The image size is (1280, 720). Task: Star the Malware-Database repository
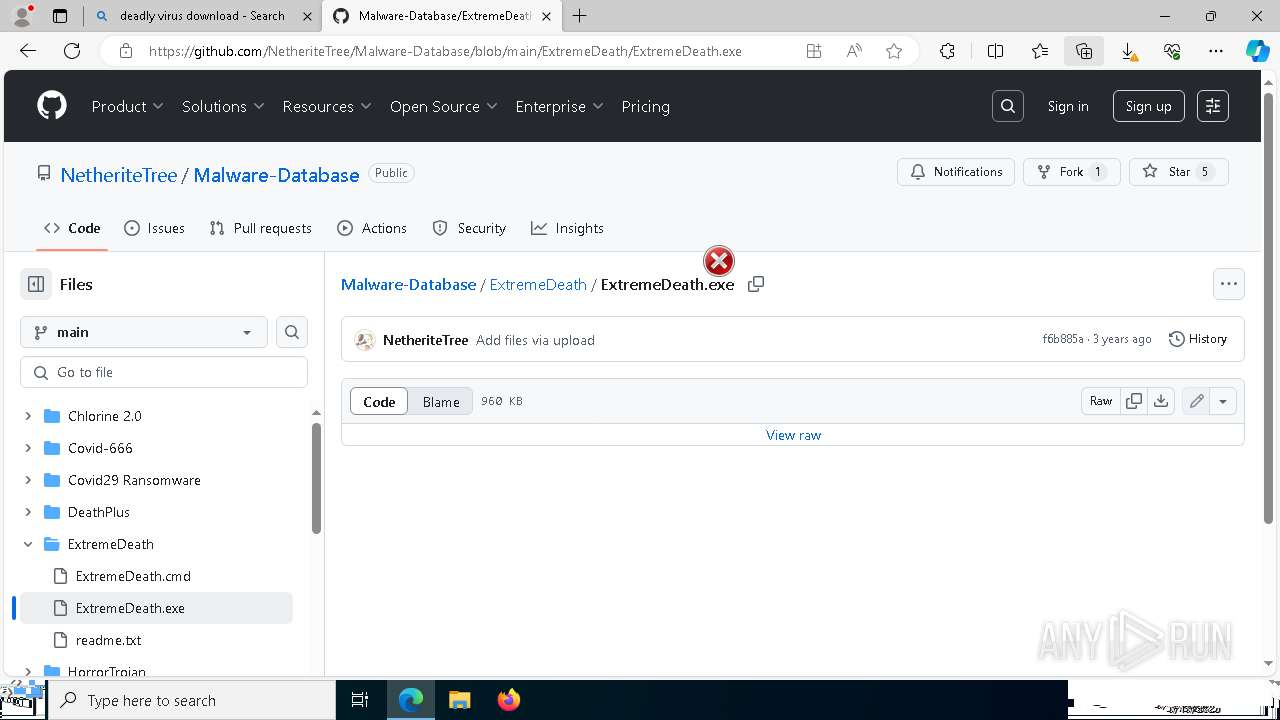tap(1179, 172)
